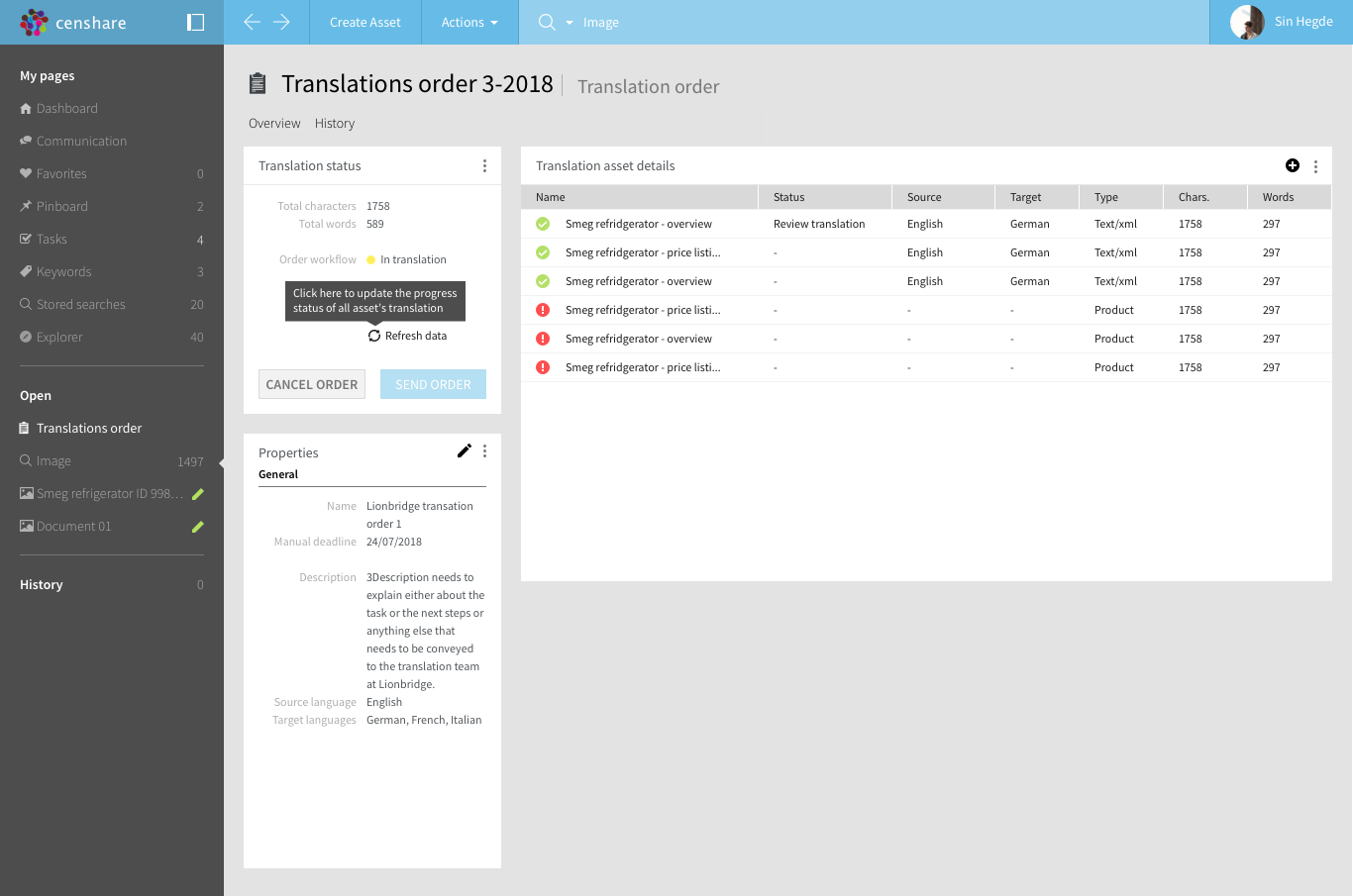Click German, French, Italian target languages
The image size is (1353, 896).
tap(424, 721)
